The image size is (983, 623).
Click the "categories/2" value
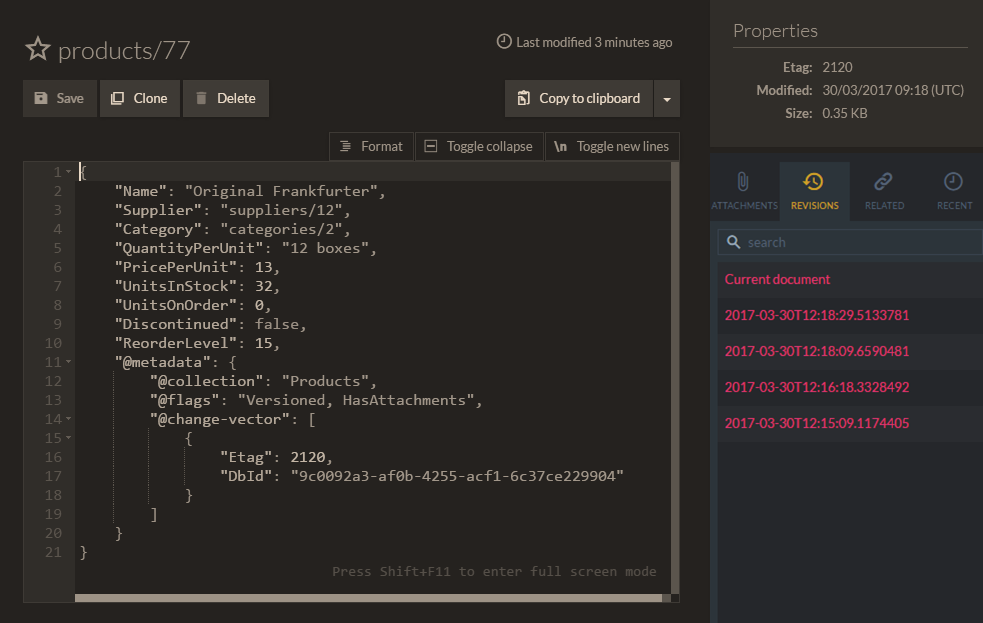click(x=281, y=229)
